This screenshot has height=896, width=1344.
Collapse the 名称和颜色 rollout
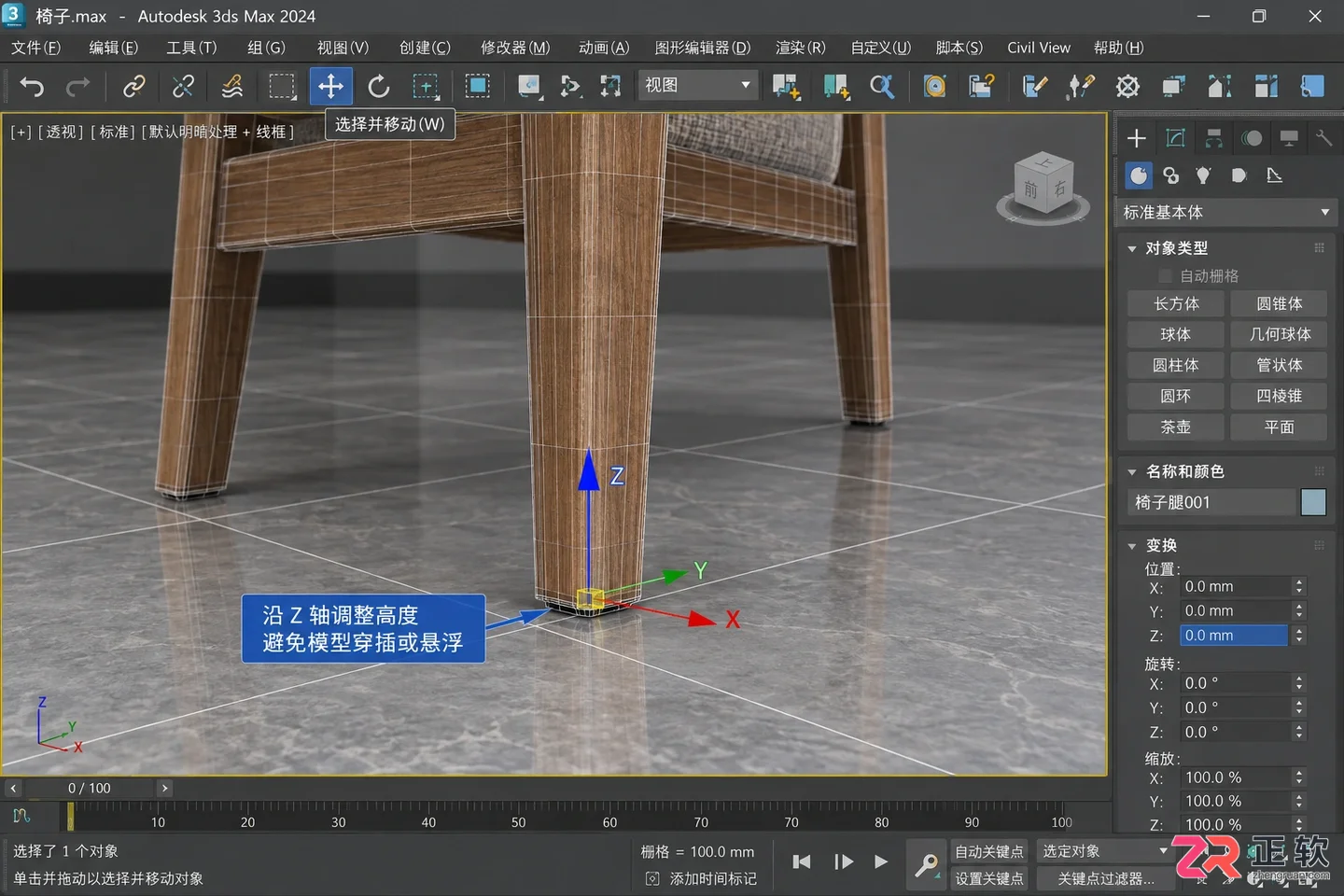tap(1131, 471)
